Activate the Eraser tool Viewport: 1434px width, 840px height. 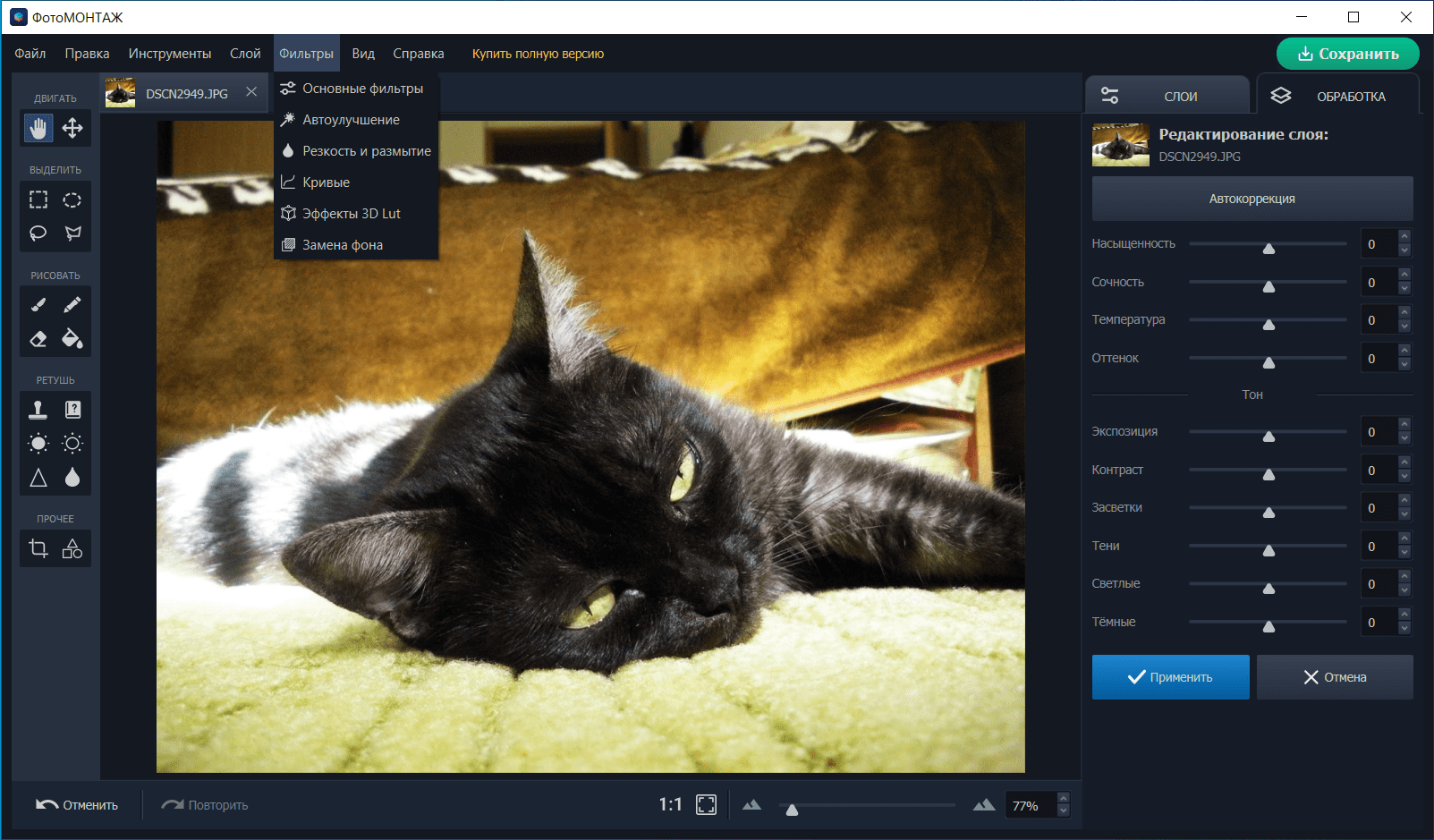pyautogui.click(x=38, y=339)
